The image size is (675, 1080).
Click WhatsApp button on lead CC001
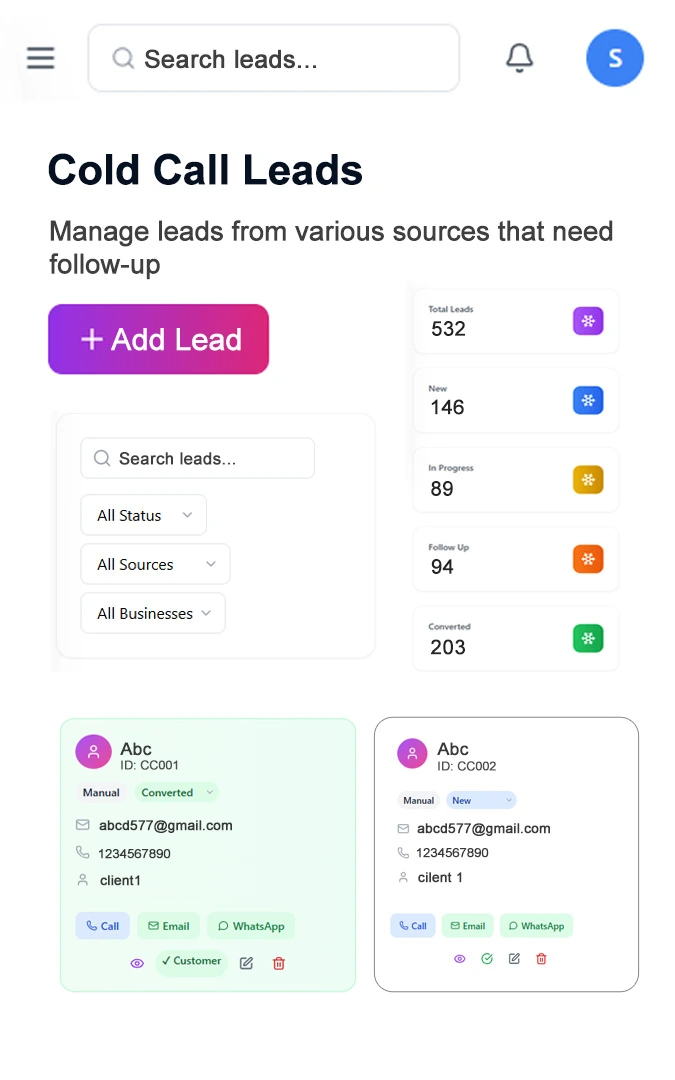(x=251, y=926)
